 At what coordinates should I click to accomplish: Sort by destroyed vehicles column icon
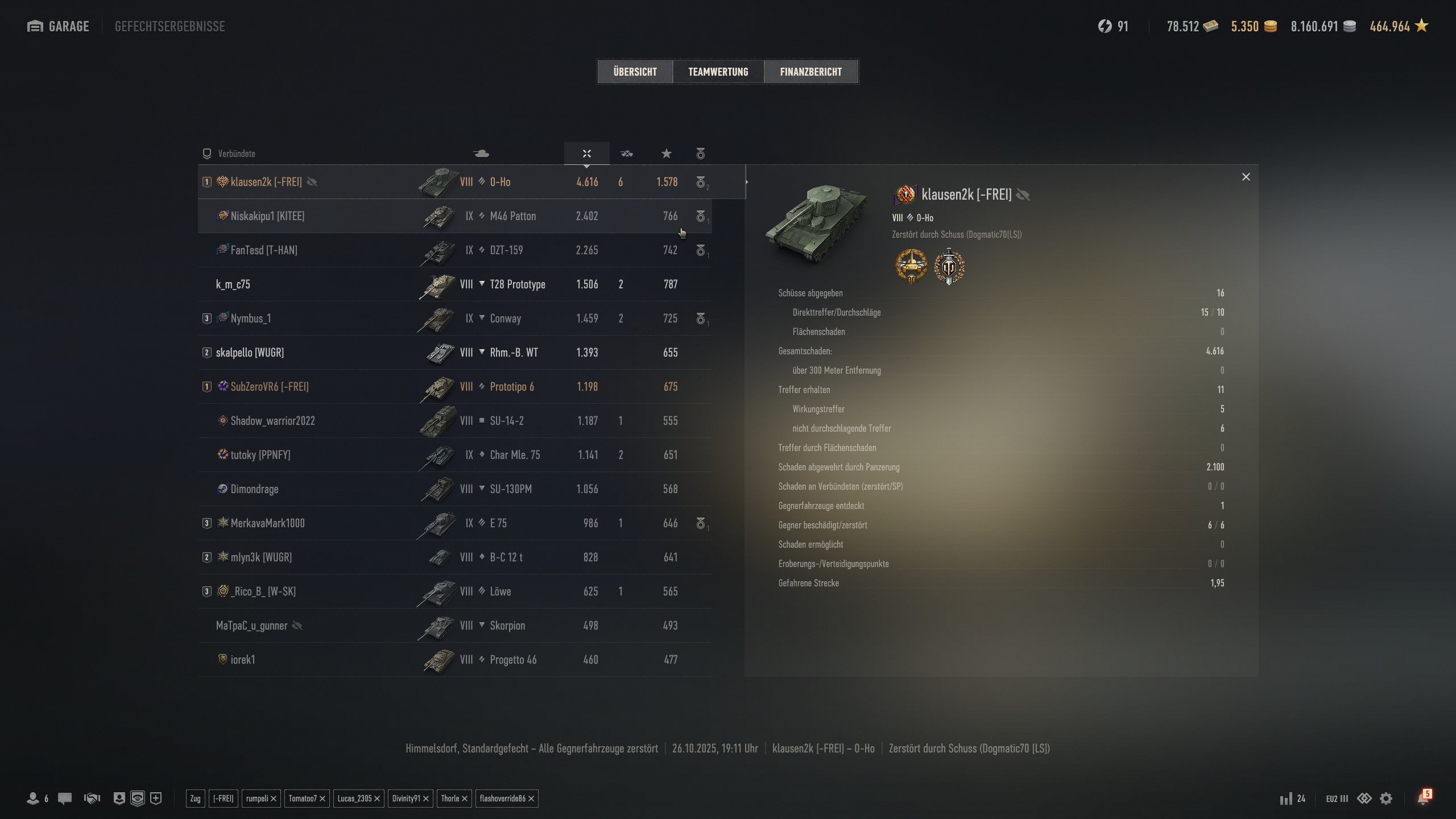[x=627, y=154]
